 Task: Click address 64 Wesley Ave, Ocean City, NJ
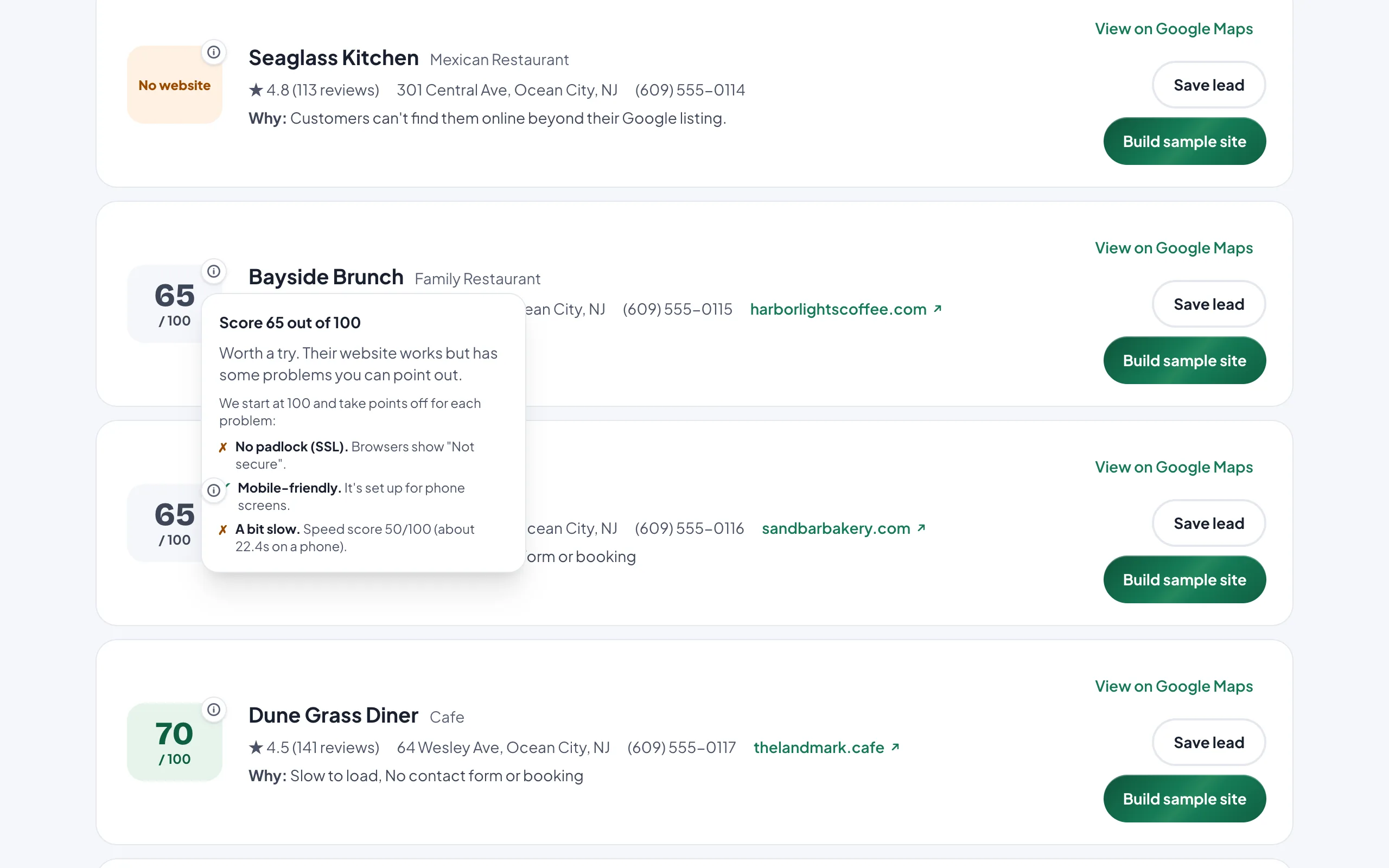(x=504, y=748)
